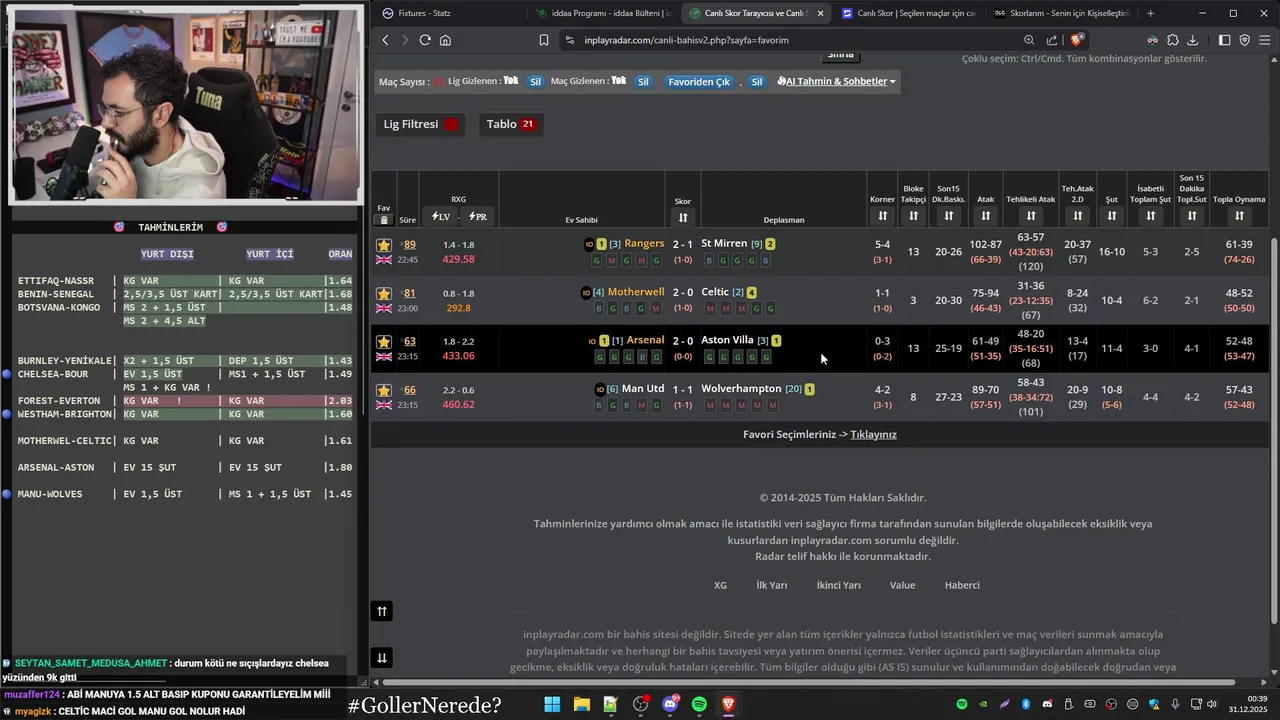Viewport: 1280px width, 720px height.
Task: Open a new browser tab
Action: 1150,13
